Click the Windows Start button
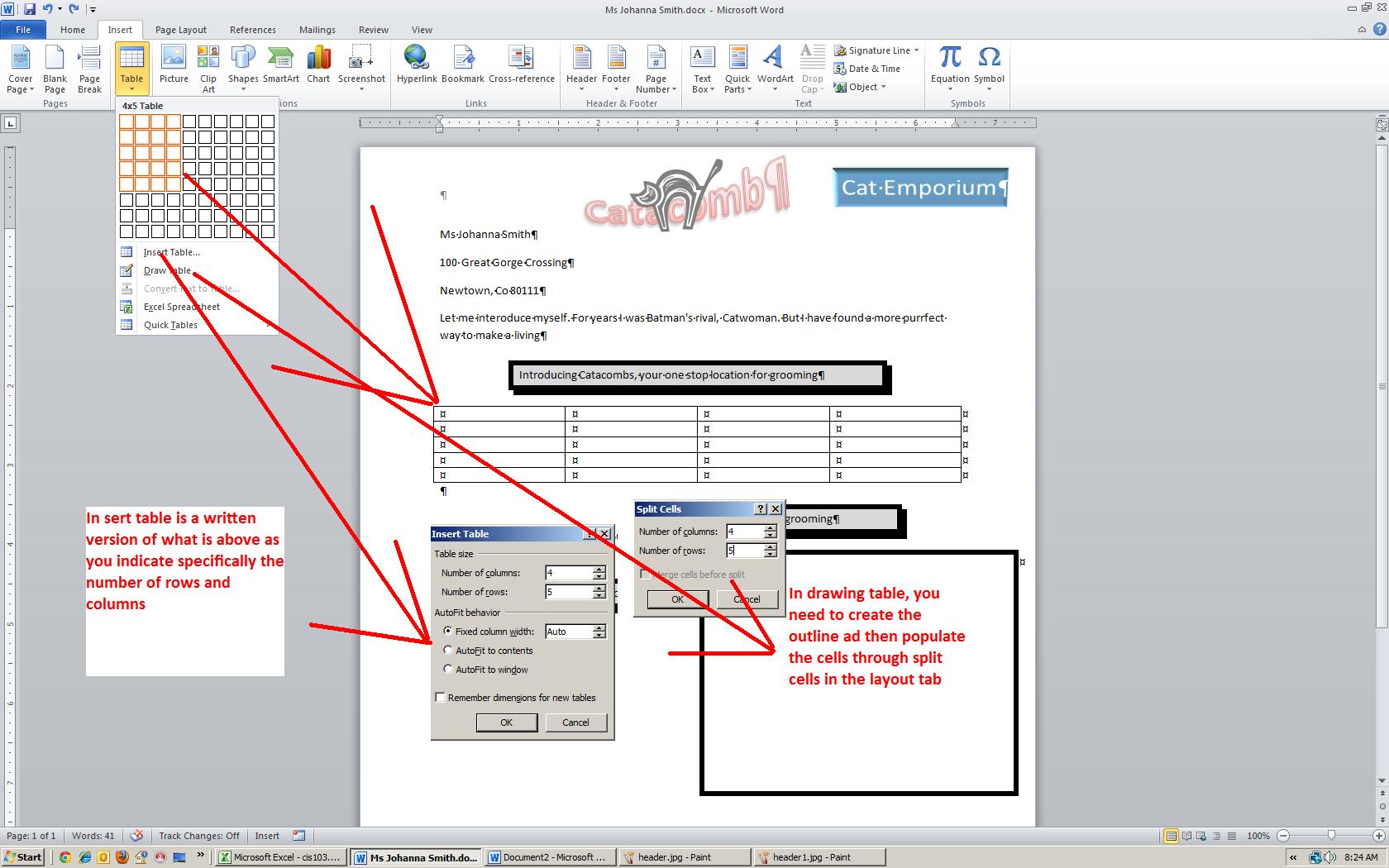This screenshot has width=1389, height=868. 22,857
